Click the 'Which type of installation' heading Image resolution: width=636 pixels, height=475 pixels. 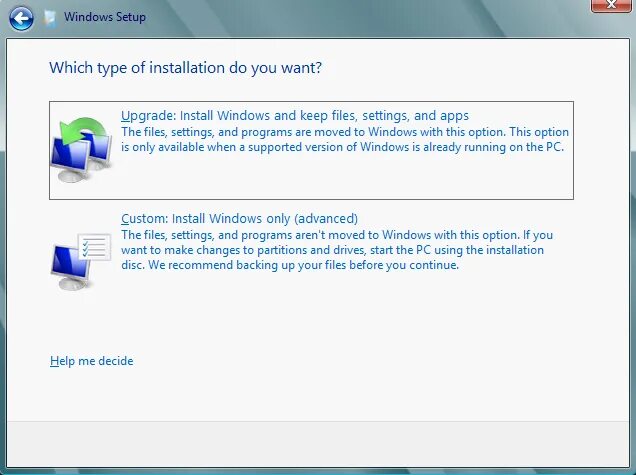186,68
